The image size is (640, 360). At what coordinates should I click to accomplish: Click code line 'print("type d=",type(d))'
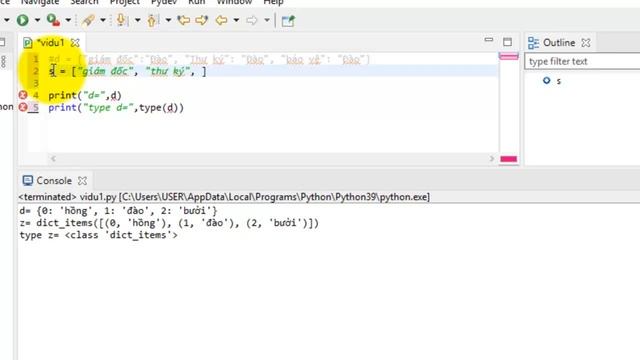(116, 108)
